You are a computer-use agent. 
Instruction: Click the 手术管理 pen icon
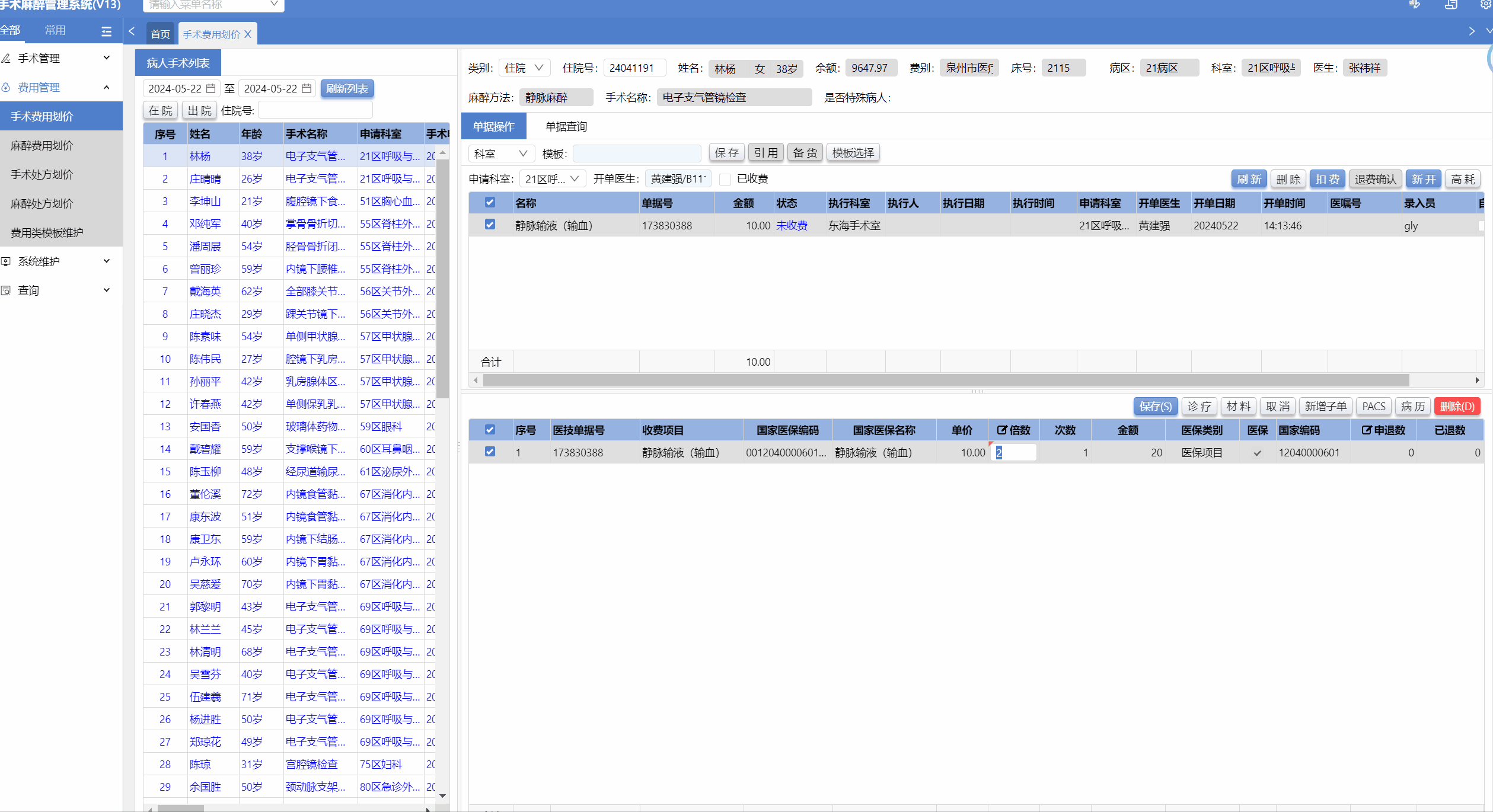6,58
